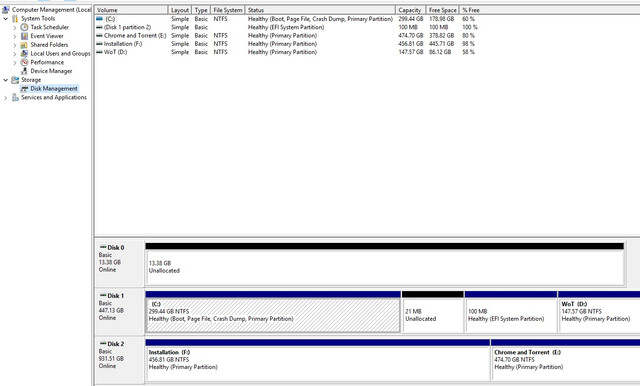Collapse the System Tools tree node
The image size is (640, 386).
tap(5, 18)
